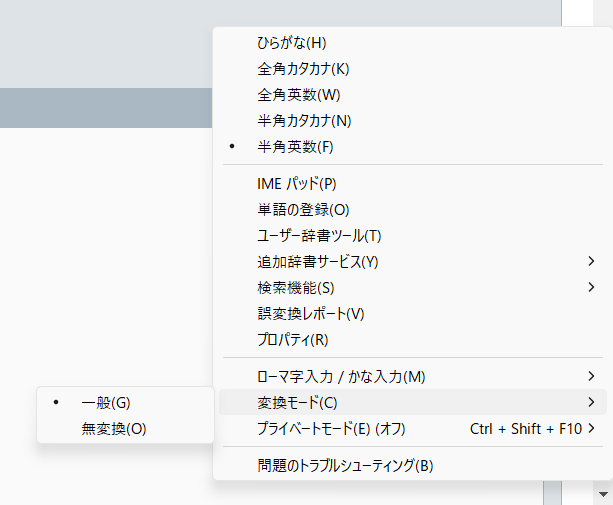Expand ローマ字入力 / かな入力(M) submenu
Screen dimensions: 613x505
click(341, 377)
